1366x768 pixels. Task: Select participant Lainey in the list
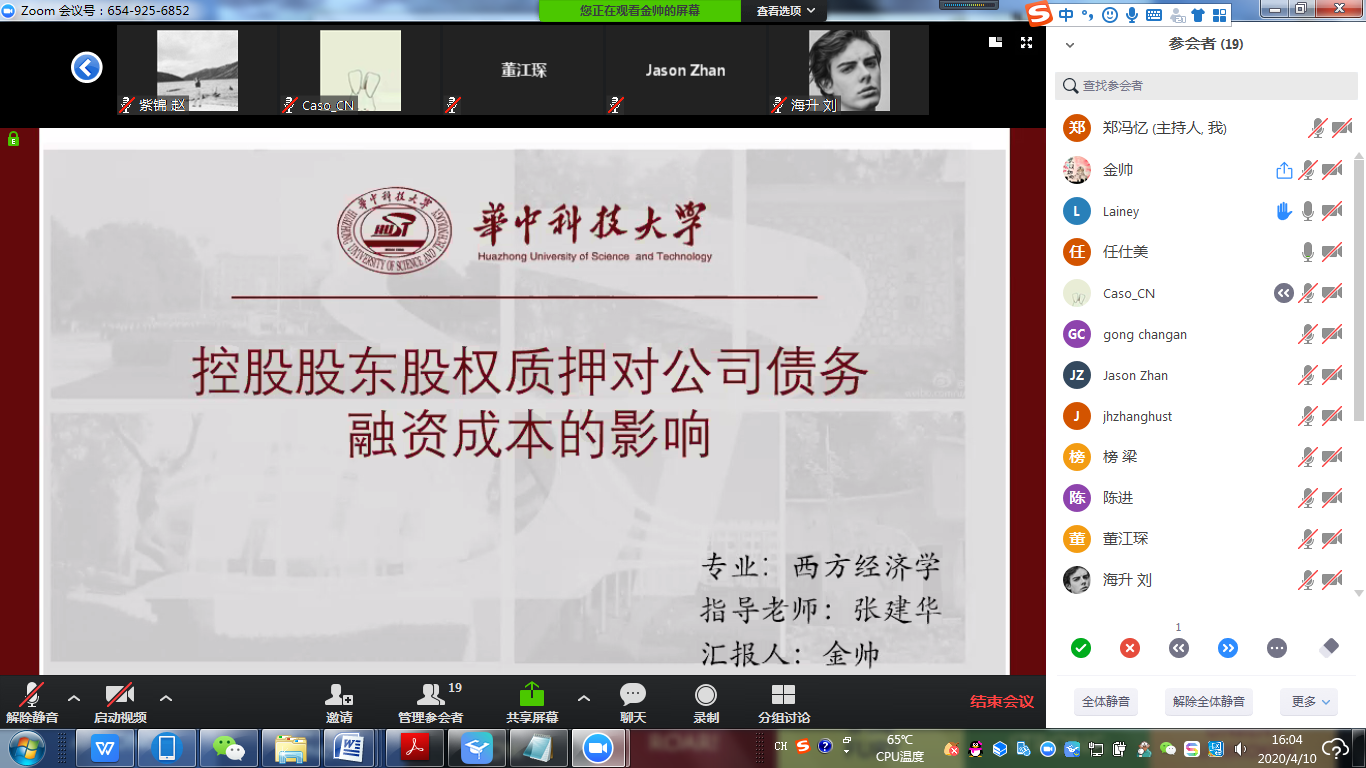(1121, 211)
